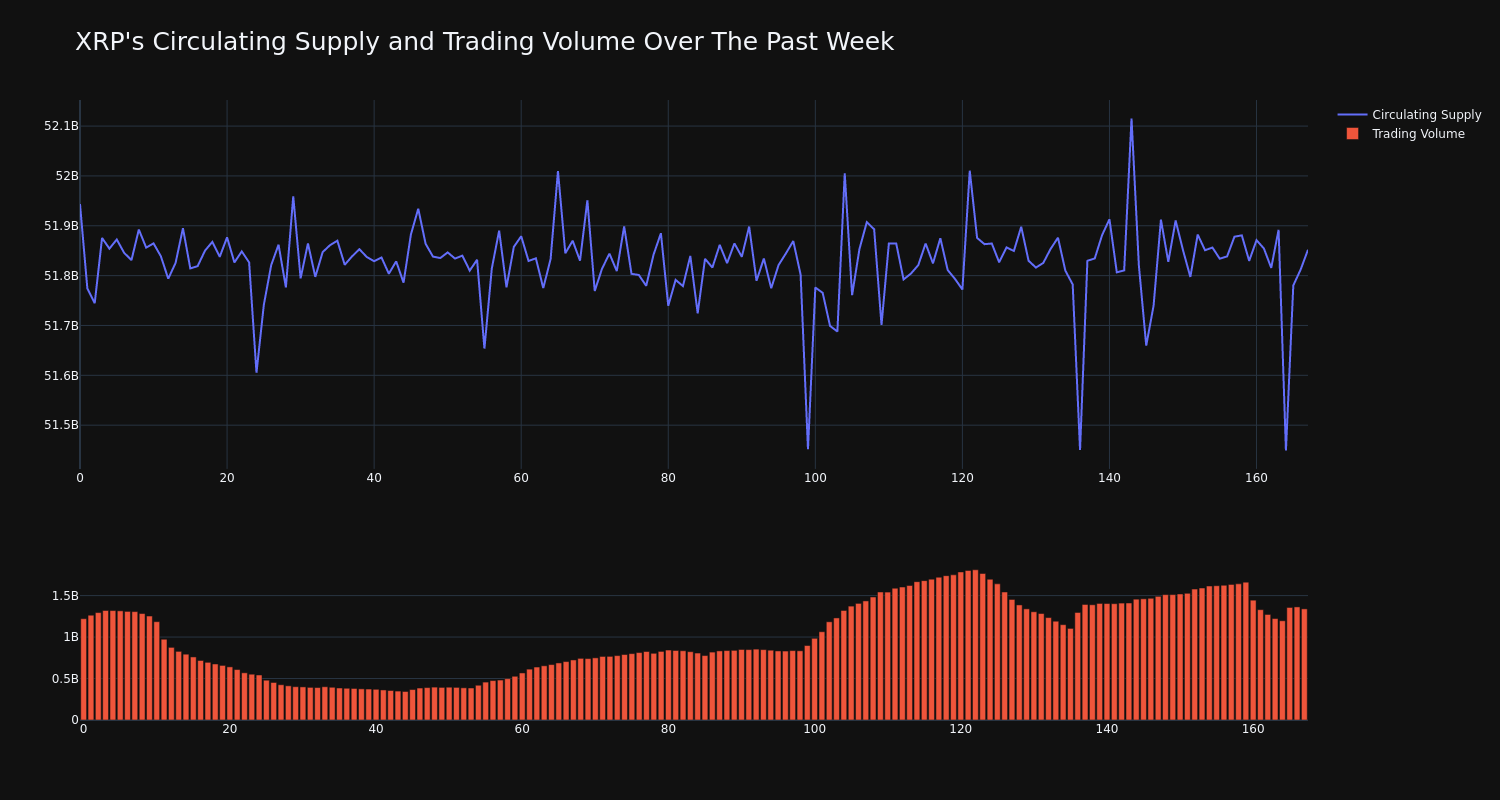Click the 51.9B y-axis label
The image size is (1500, 800).
click(x=61, y=226)
